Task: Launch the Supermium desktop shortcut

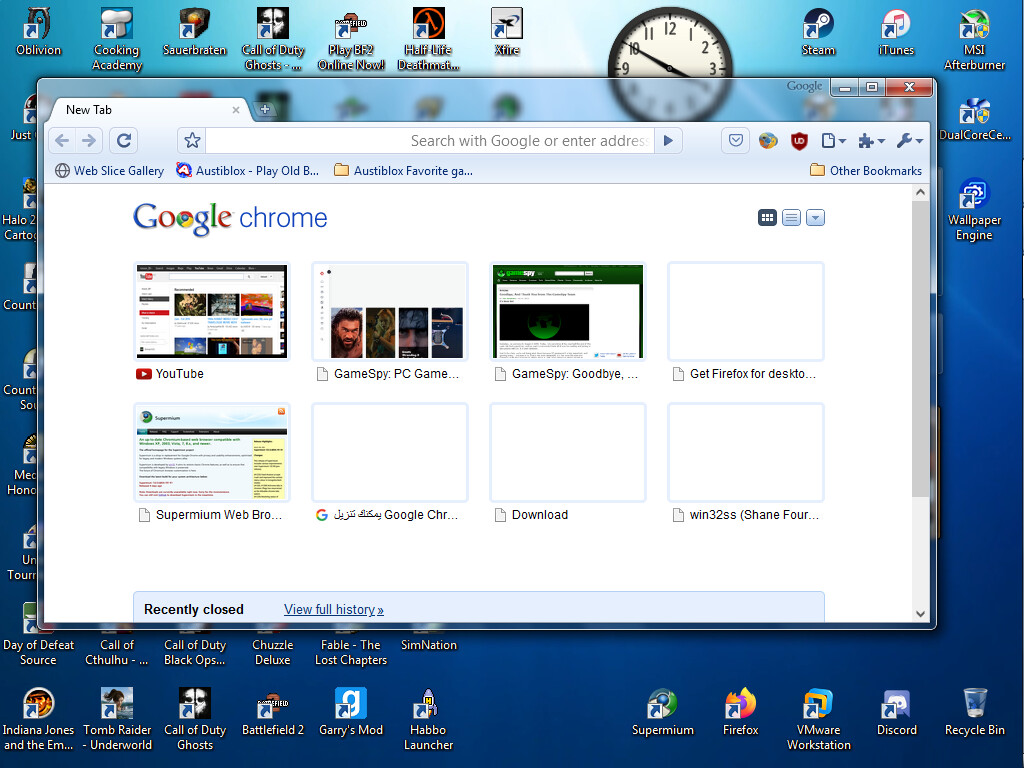Action: pyautogui.click(x=662, y=712)
